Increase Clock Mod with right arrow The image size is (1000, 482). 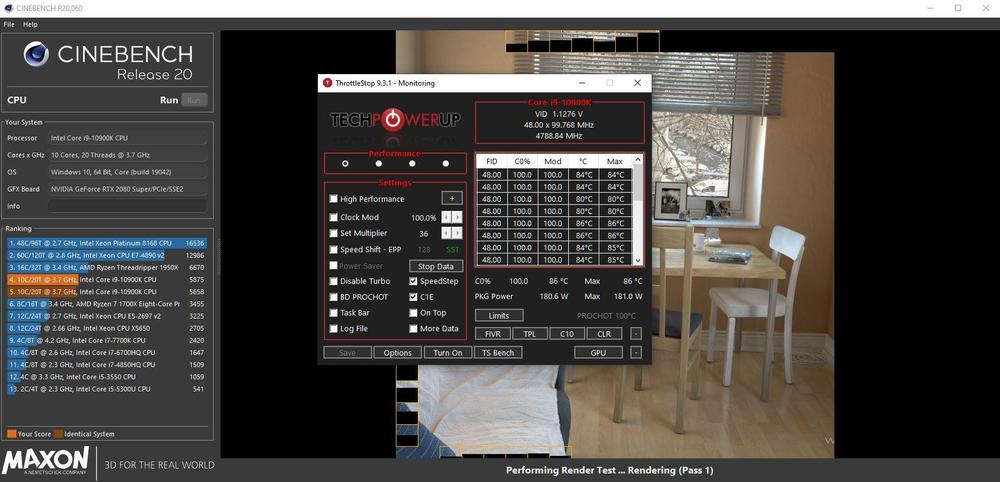coord(457,217)
